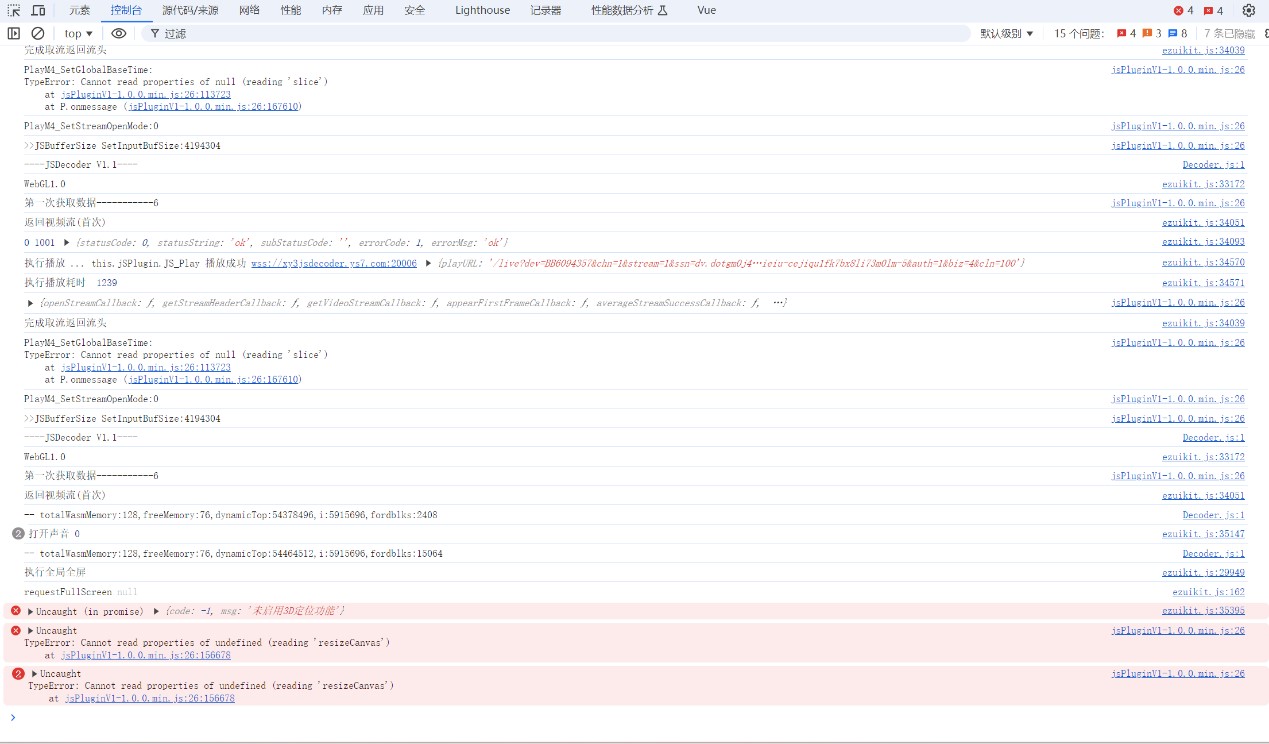Expand the playURL object entry

[x=428, y=263]
